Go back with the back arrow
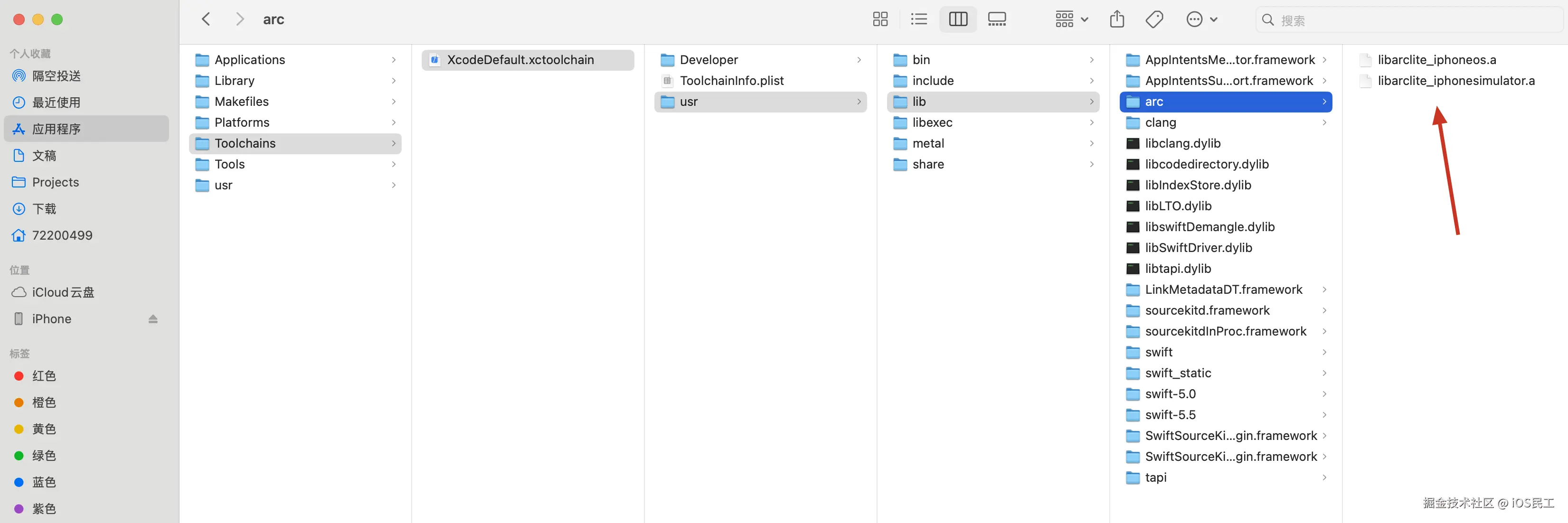1568x523 pixels. point(207,19)
